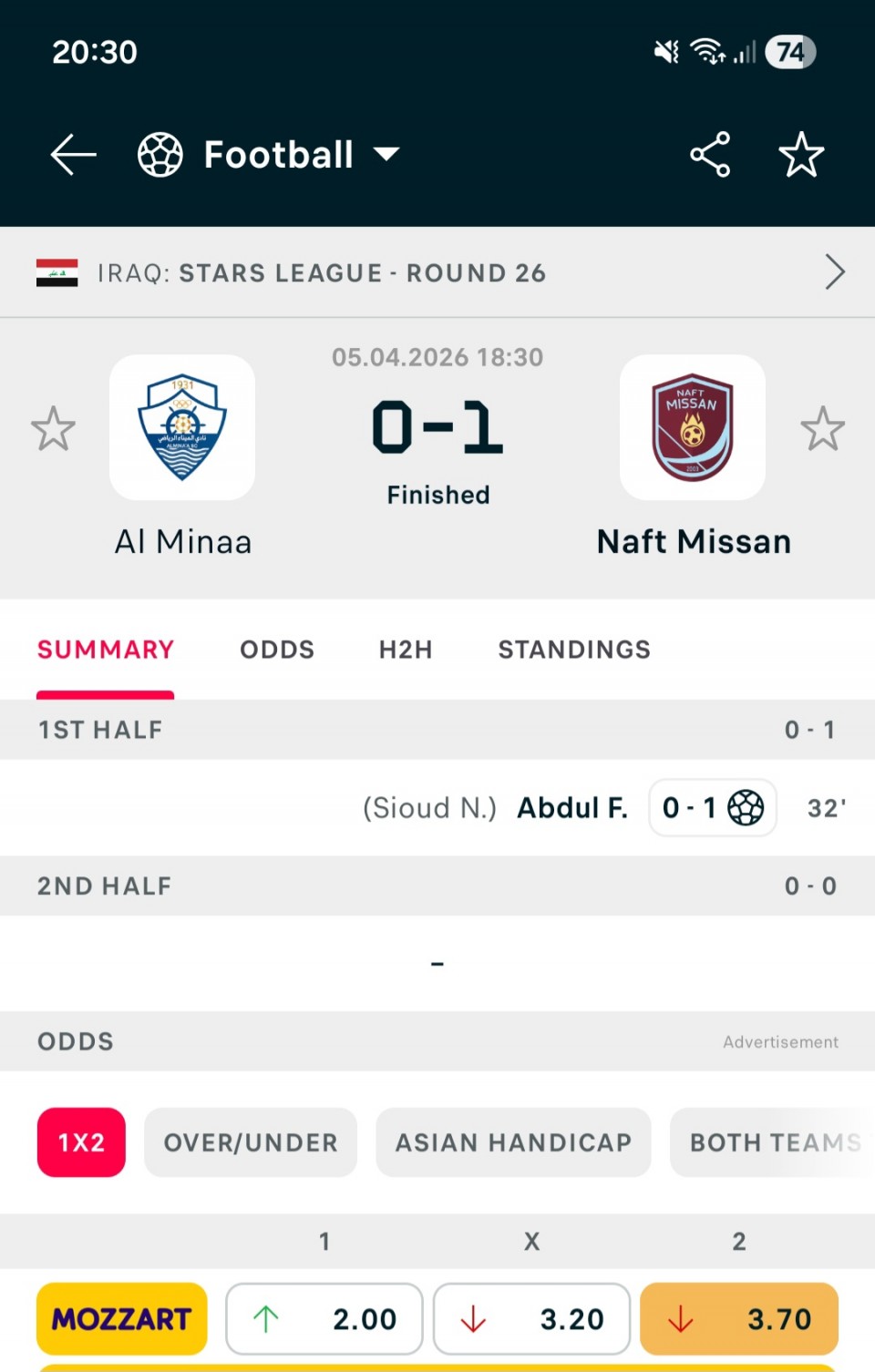Expand the Football sport dropdown
Image resolution: width=875 pixels, height=1372 pixels.
[x=387, y=154]
